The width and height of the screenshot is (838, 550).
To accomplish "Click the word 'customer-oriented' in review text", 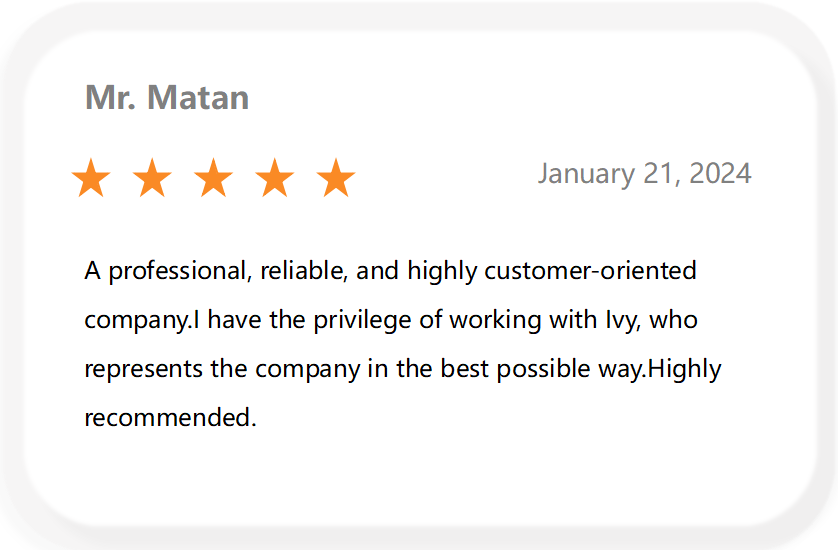I will [x=591, y=271].
